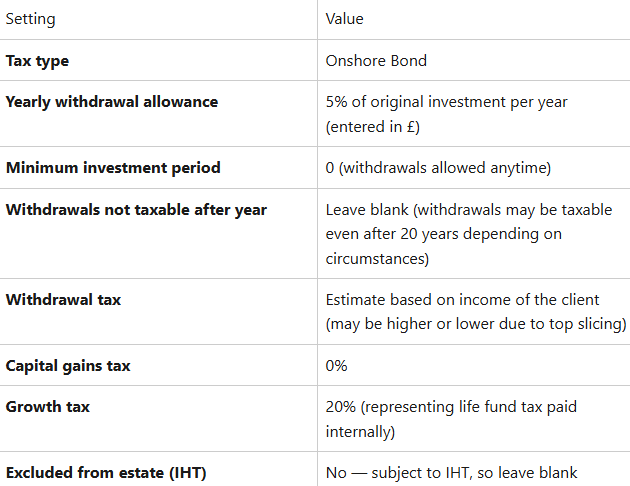
Task: Click the "Setting" column header
Action: pyautogui.click(x=31, y=19)
